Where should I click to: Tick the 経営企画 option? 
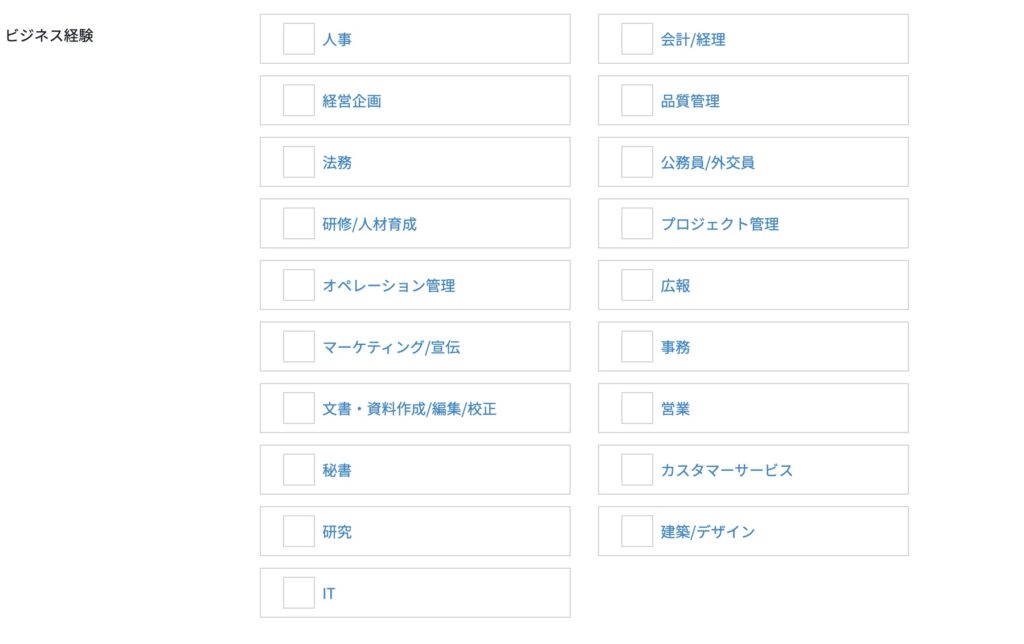[298, 101]
